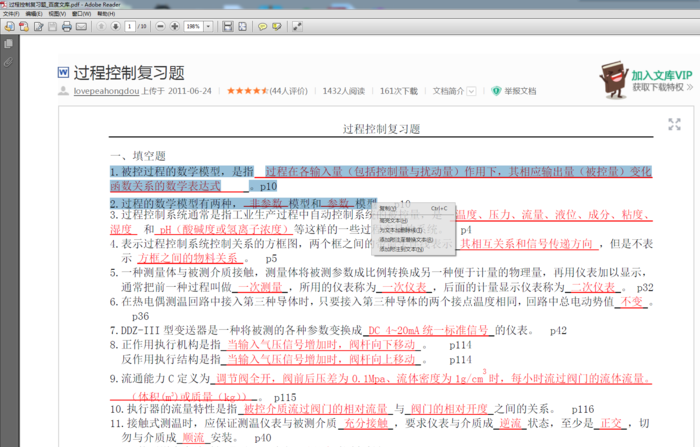This screenshot has height=447, width=700.
Task: Open the attachments paperclip panel
Action: click(x=8, y=62)
